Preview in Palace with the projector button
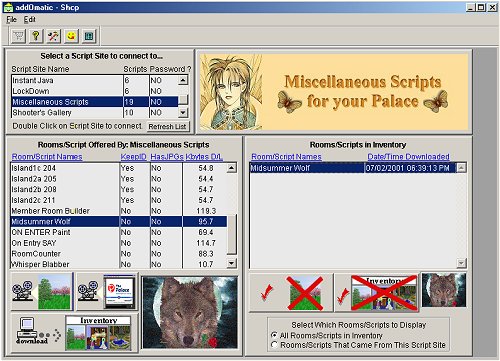This screenshot has width=500, height=361. pos(107,291)
